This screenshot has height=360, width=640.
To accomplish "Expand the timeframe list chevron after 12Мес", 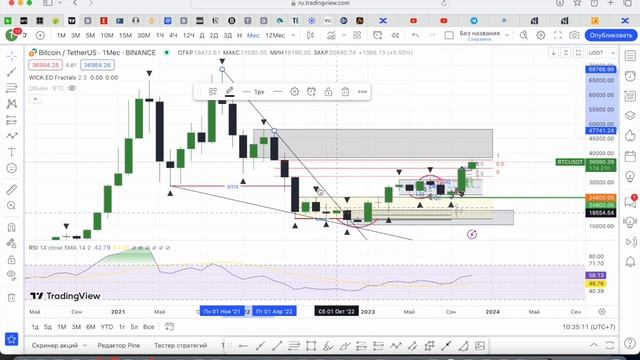I will pyautogui.click(x=293, y=36).
